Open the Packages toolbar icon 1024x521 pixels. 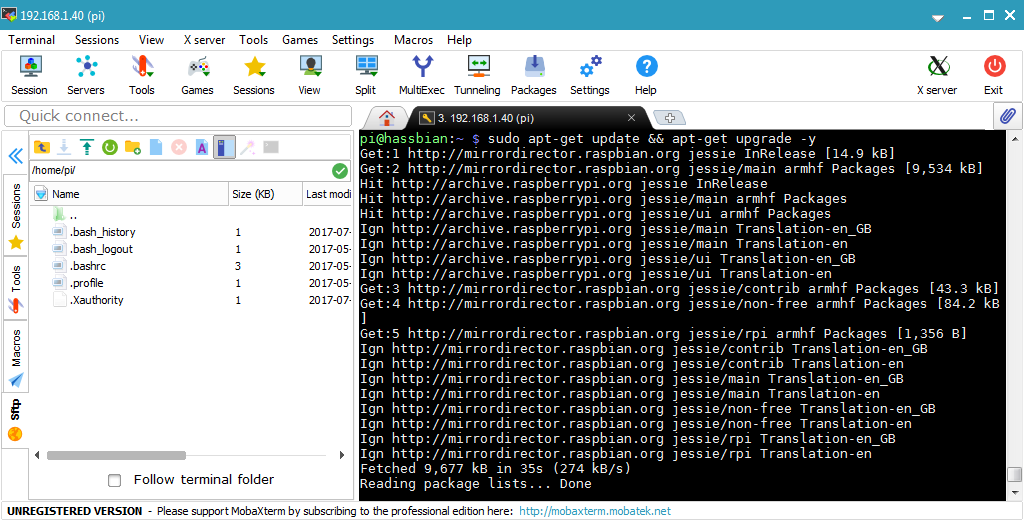tap(534, 76)
